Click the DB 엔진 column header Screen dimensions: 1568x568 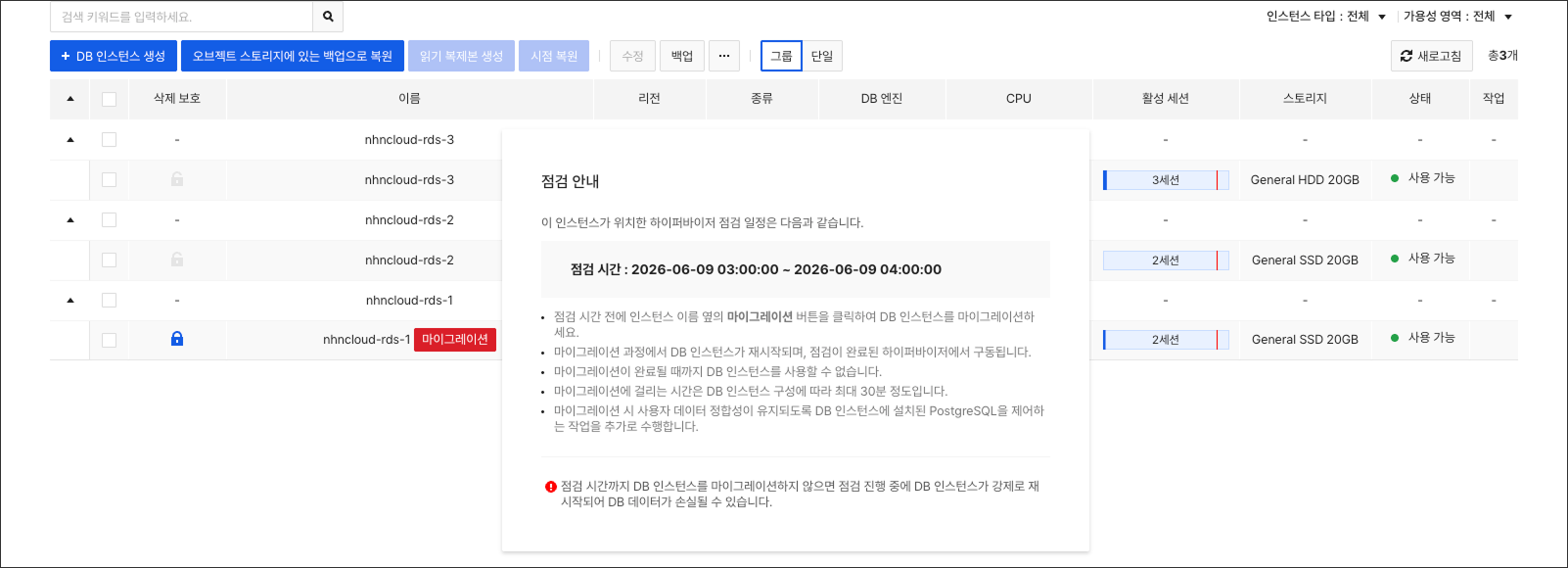pyautogui.click(x=882, y=99)
